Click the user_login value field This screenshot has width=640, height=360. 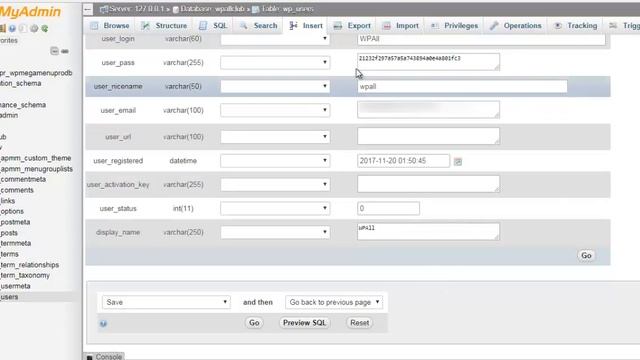pos(481,39)
